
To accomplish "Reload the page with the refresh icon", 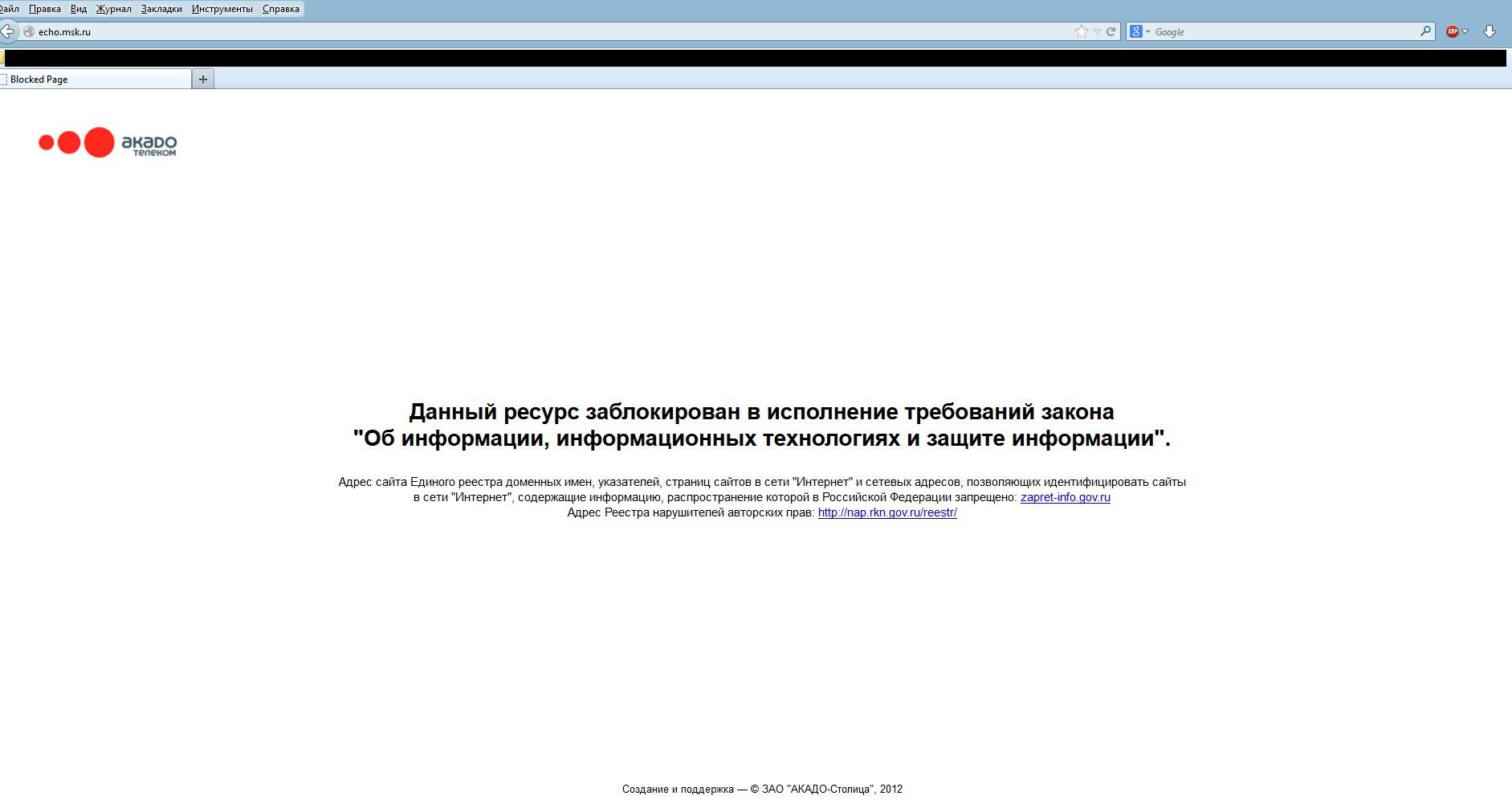I will (1111, 31).
